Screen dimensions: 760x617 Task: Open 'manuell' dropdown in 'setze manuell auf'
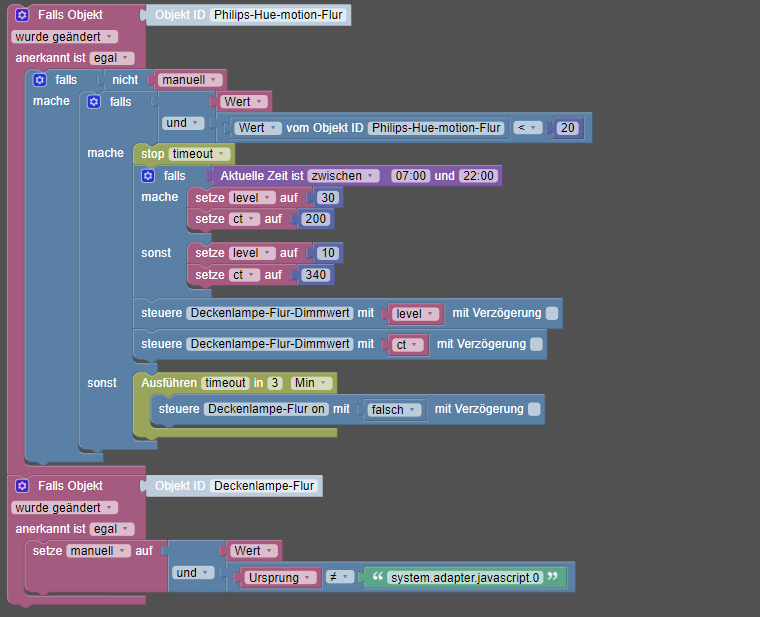[x=98, y=551]
